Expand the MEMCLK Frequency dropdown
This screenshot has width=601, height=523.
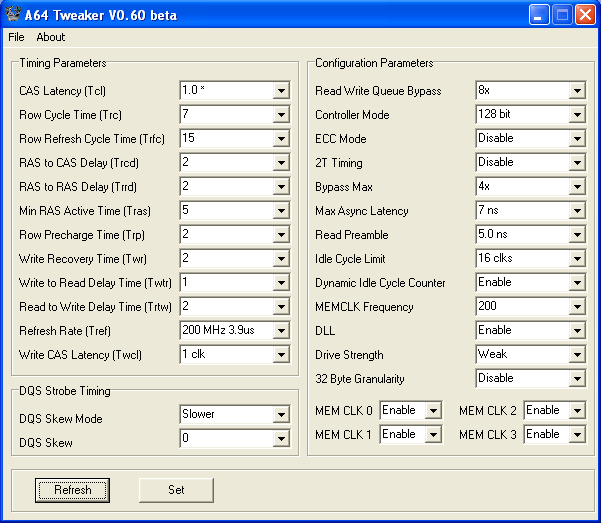(577, 307)
